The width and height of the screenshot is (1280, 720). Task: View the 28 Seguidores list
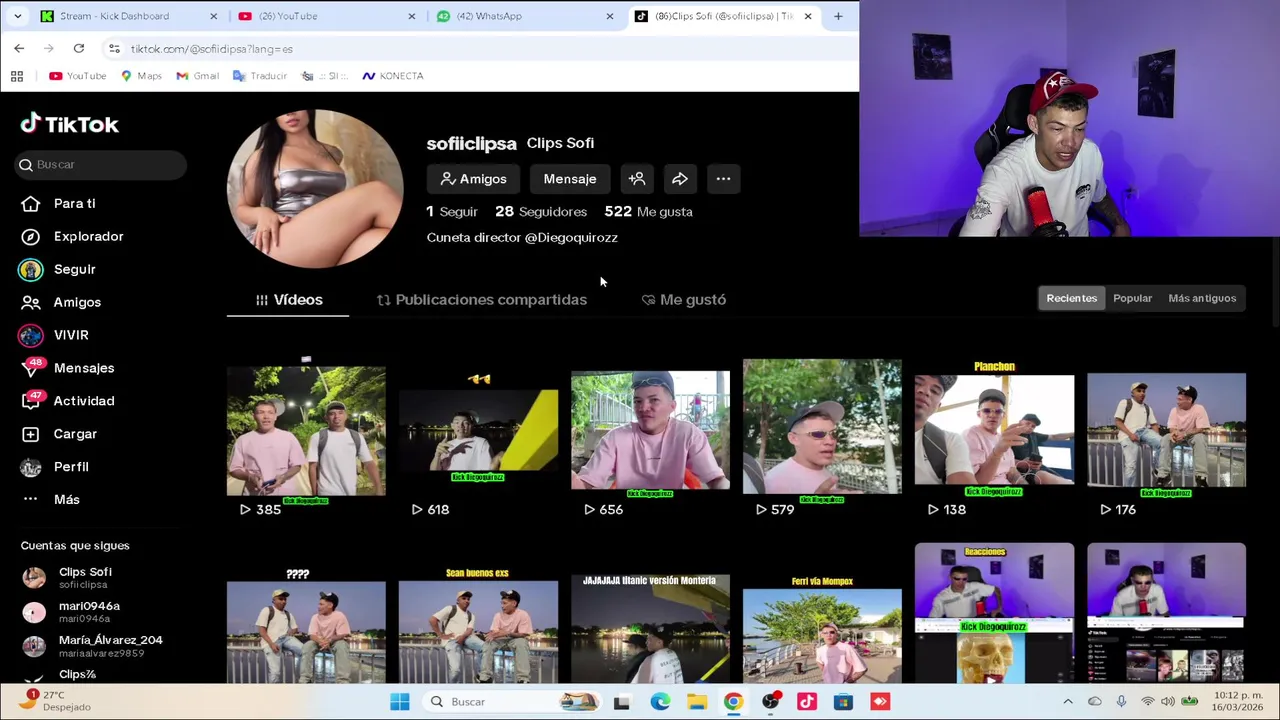click(541, 211)
